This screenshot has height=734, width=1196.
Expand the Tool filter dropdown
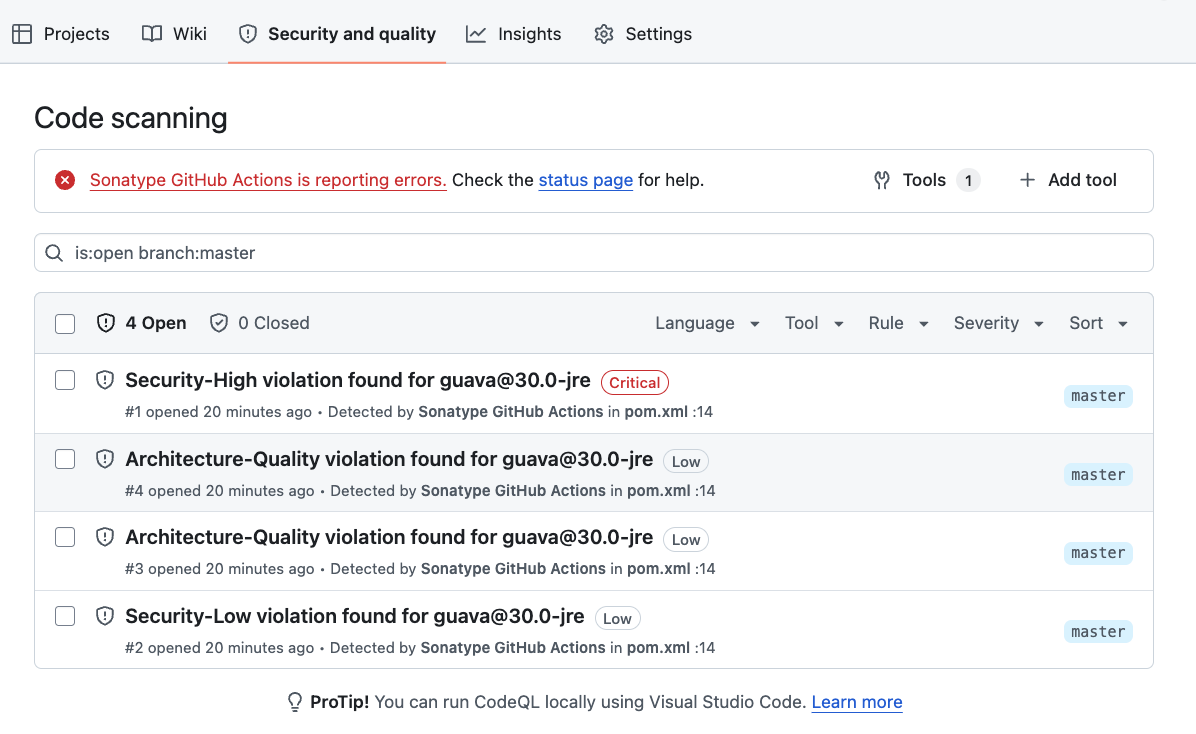click(x=814, y=323)
